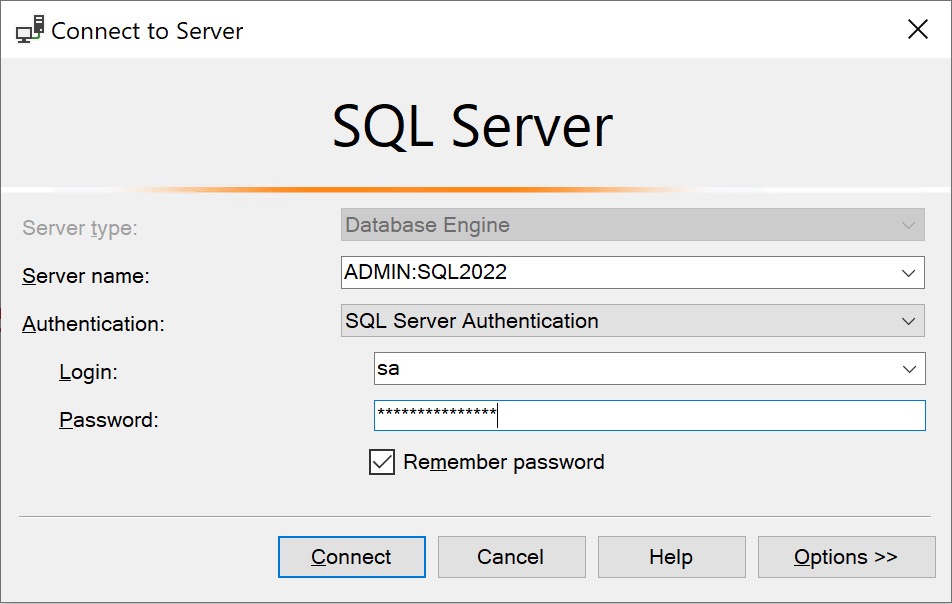This screenshot has width=952, height=604.
Task: Open the Login dropdown arrow
Action: click(909, 368)
